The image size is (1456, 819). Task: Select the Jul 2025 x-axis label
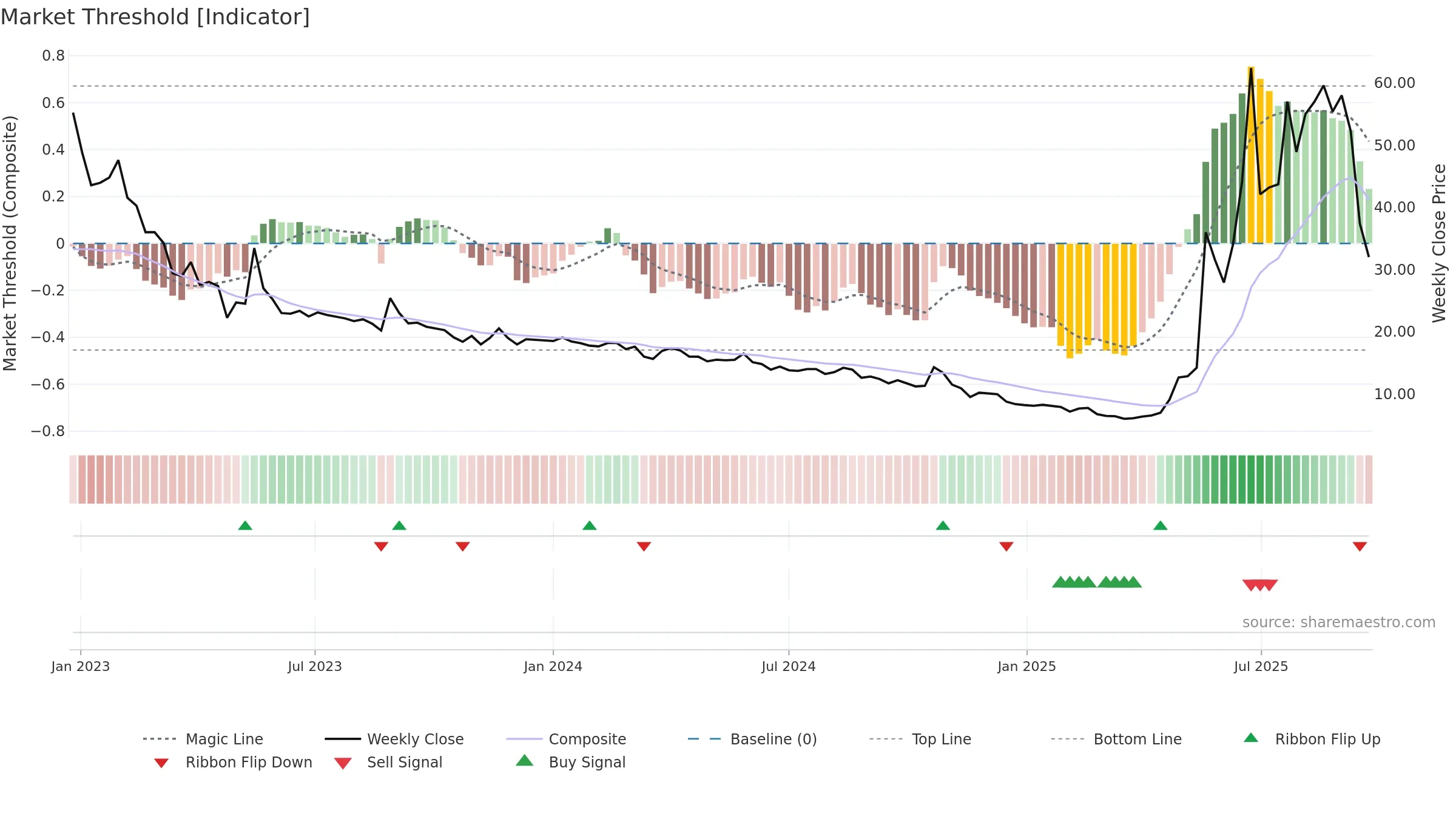click(x=1261, y=666)
